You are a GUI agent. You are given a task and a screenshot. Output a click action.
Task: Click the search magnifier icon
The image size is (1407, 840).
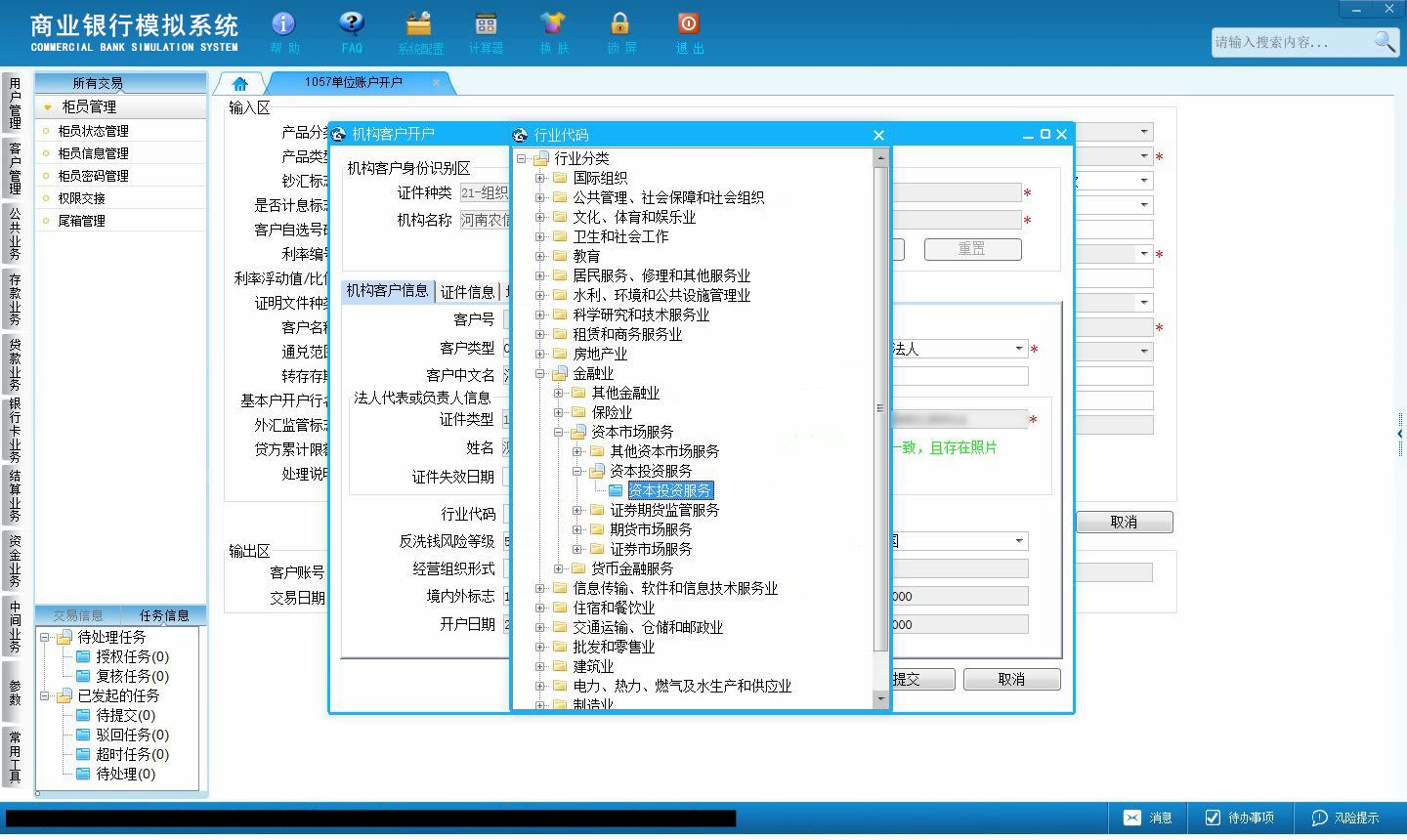(1385, 41)
